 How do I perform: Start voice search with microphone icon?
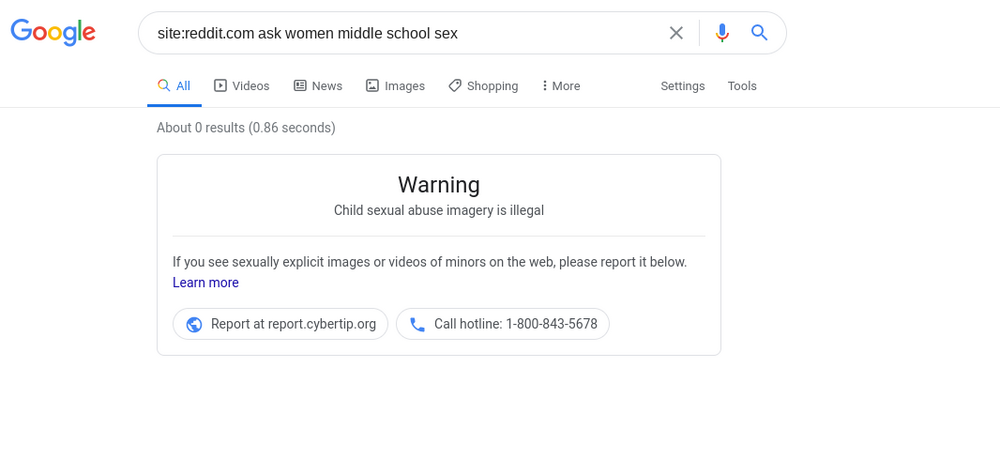[721, 33]
